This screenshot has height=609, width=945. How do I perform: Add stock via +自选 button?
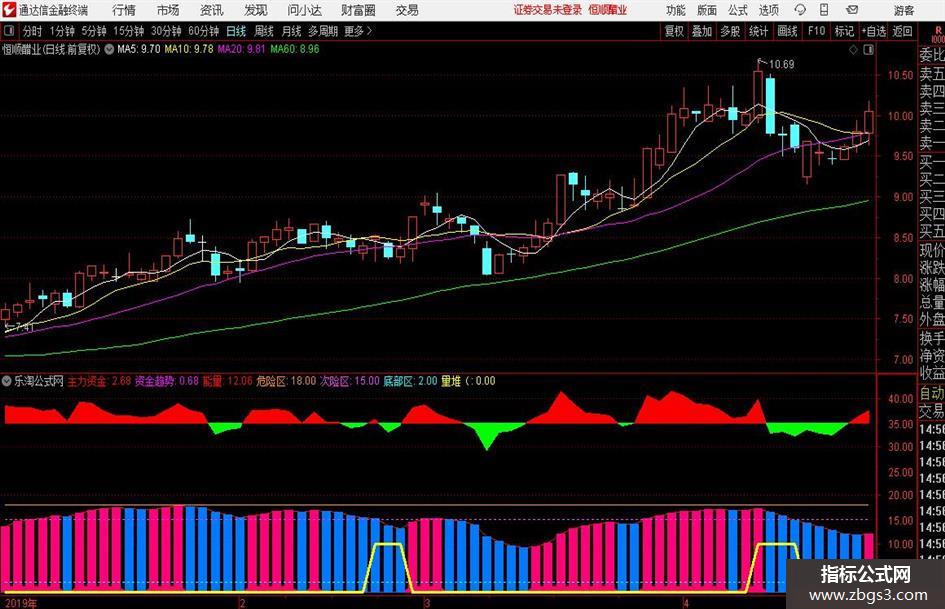click(x=874, y=31)
